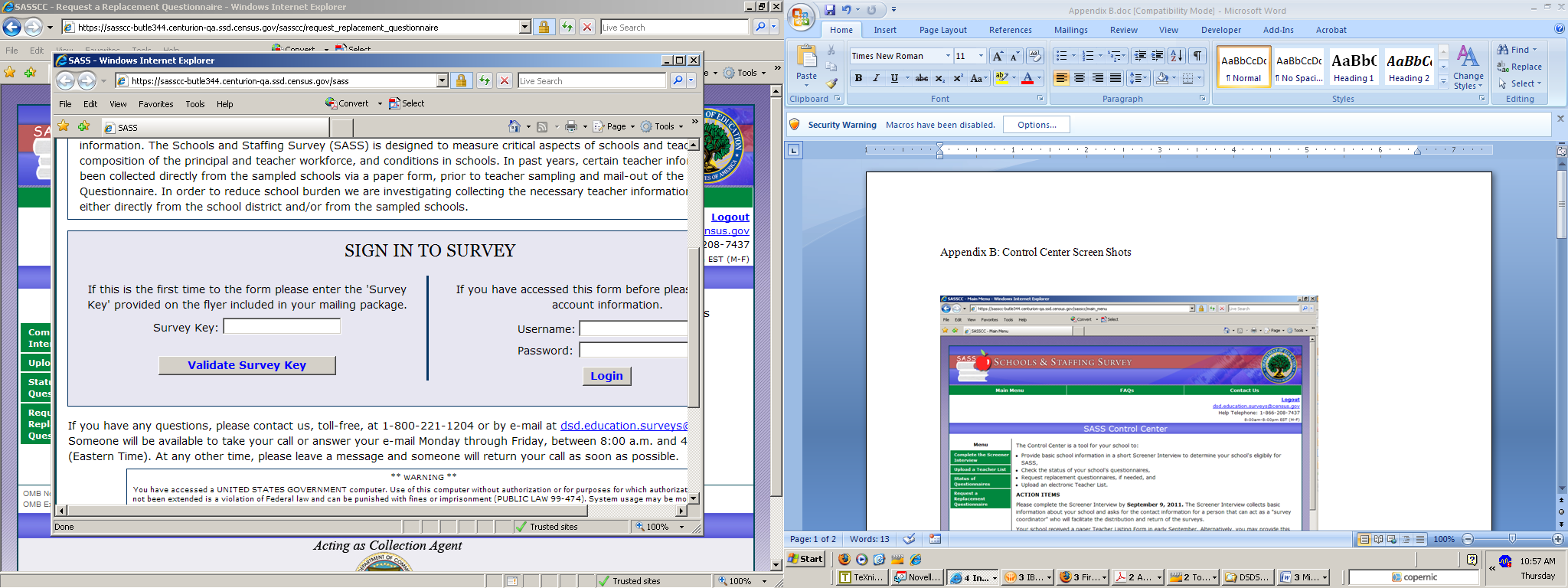Click the search magnifier in SASS window
This screenshot has height=588, width=1568.
pos(678,80)
